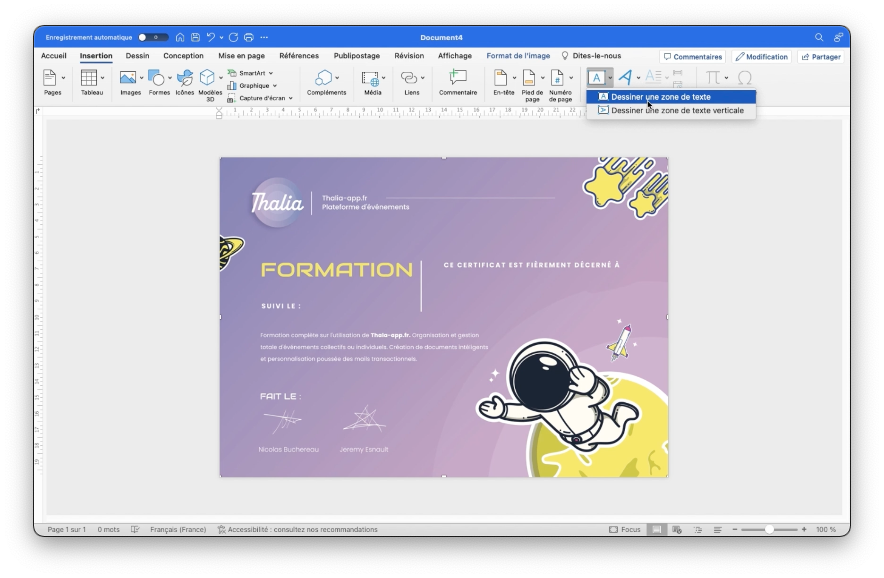Click the Omega symbol icon

click(744, 77)
